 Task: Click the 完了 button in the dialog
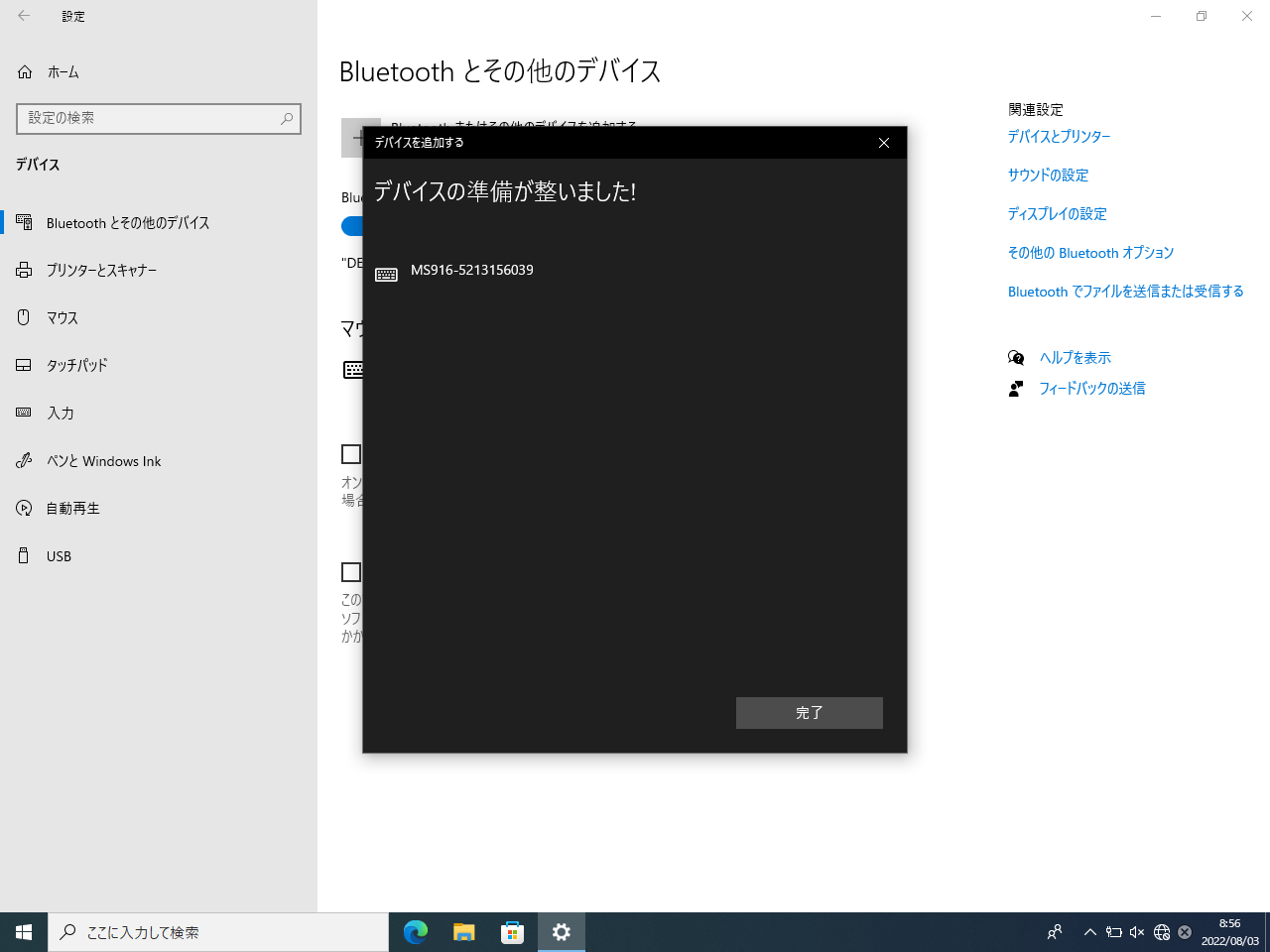coord(809,712)
